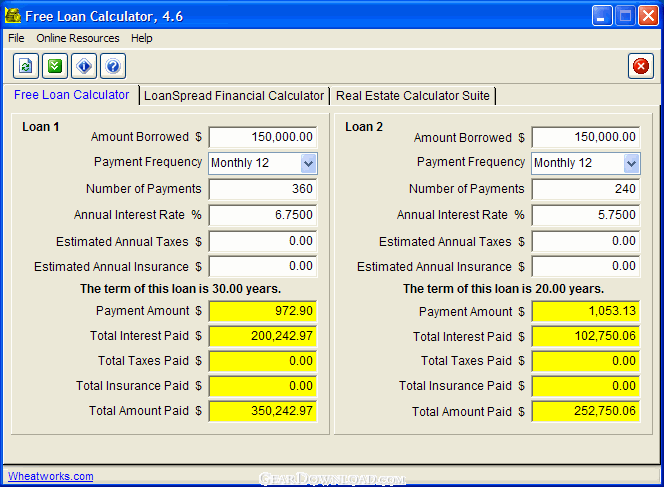The image size is (664, 487).
Task: Click Loan 1 Annual Interest Rate field
Action: (x=262, y=215)
